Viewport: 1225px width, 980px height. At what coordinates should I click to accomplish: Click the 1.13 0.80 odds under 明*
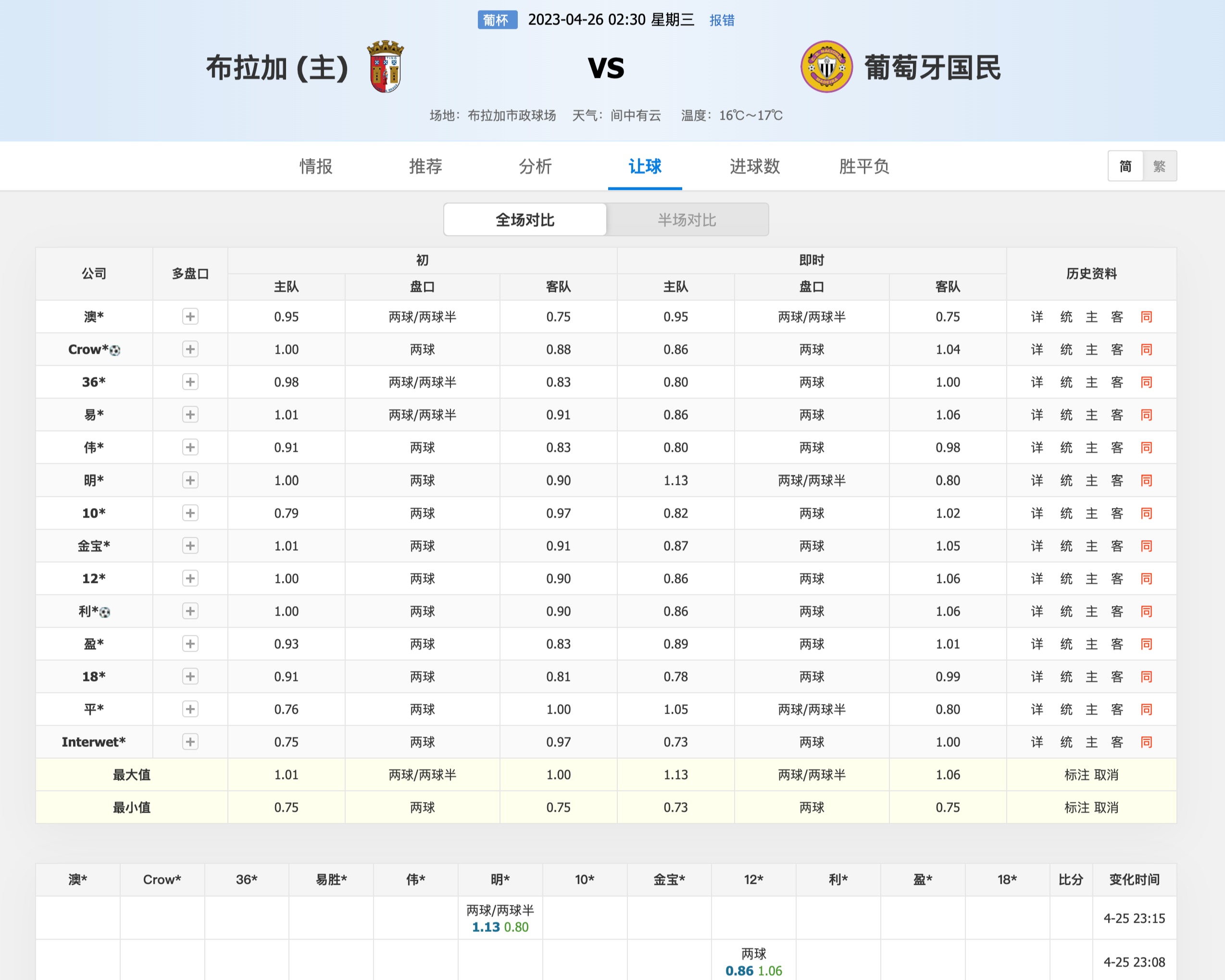(500, 927)
